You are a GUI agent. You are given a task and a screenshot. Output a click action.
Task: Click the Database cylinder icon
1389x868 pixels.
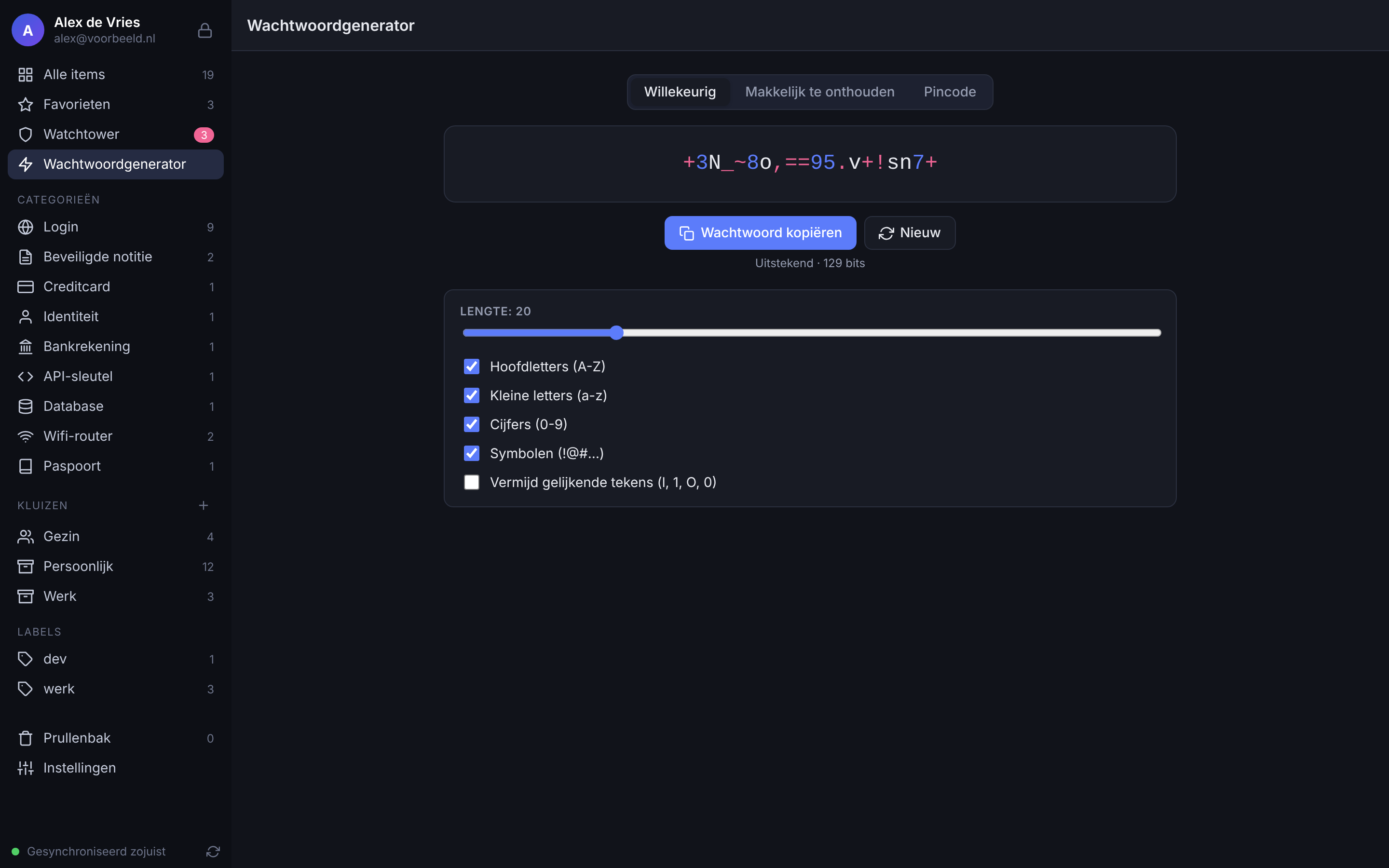[25, 407]
